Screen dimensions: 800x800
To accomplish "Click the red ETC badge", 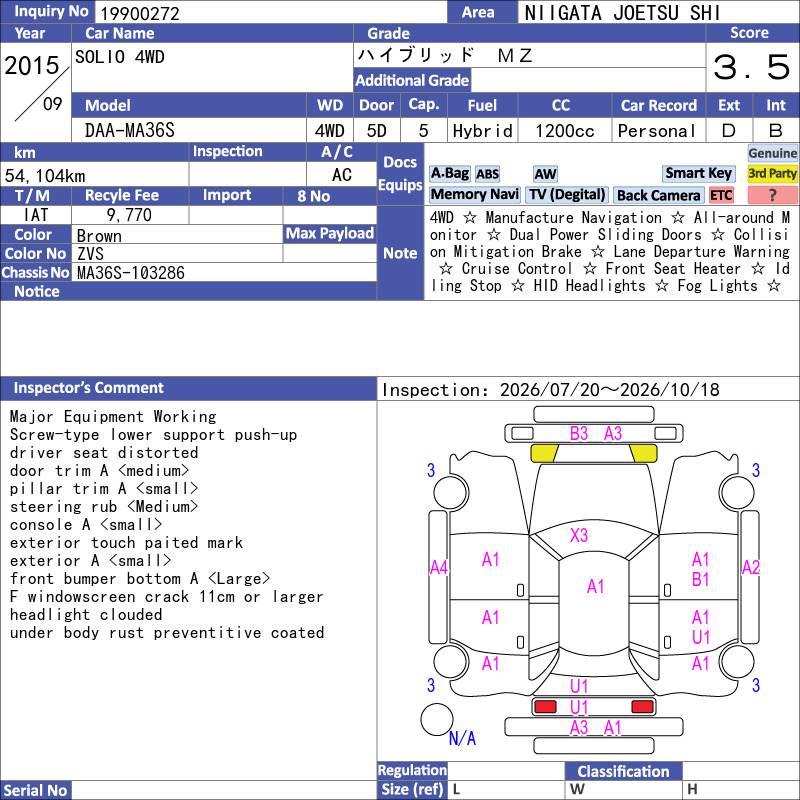I will (x=721, y=195).
